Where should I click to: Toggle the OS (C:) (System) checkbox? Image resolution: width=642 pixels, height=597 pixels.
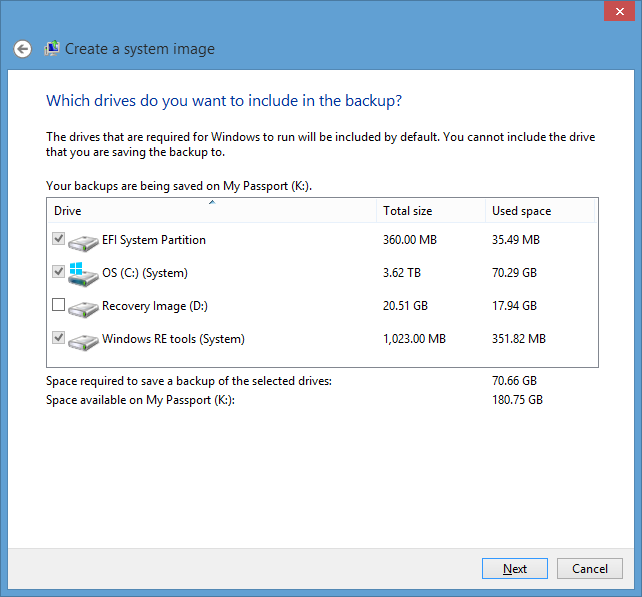click(59, 271)
